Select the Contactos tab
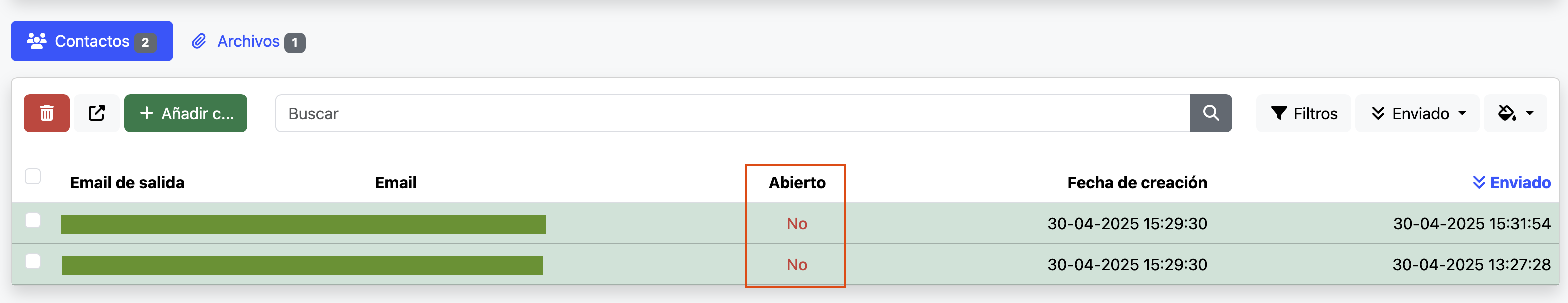1568x303 pixels. coord(92,41)
